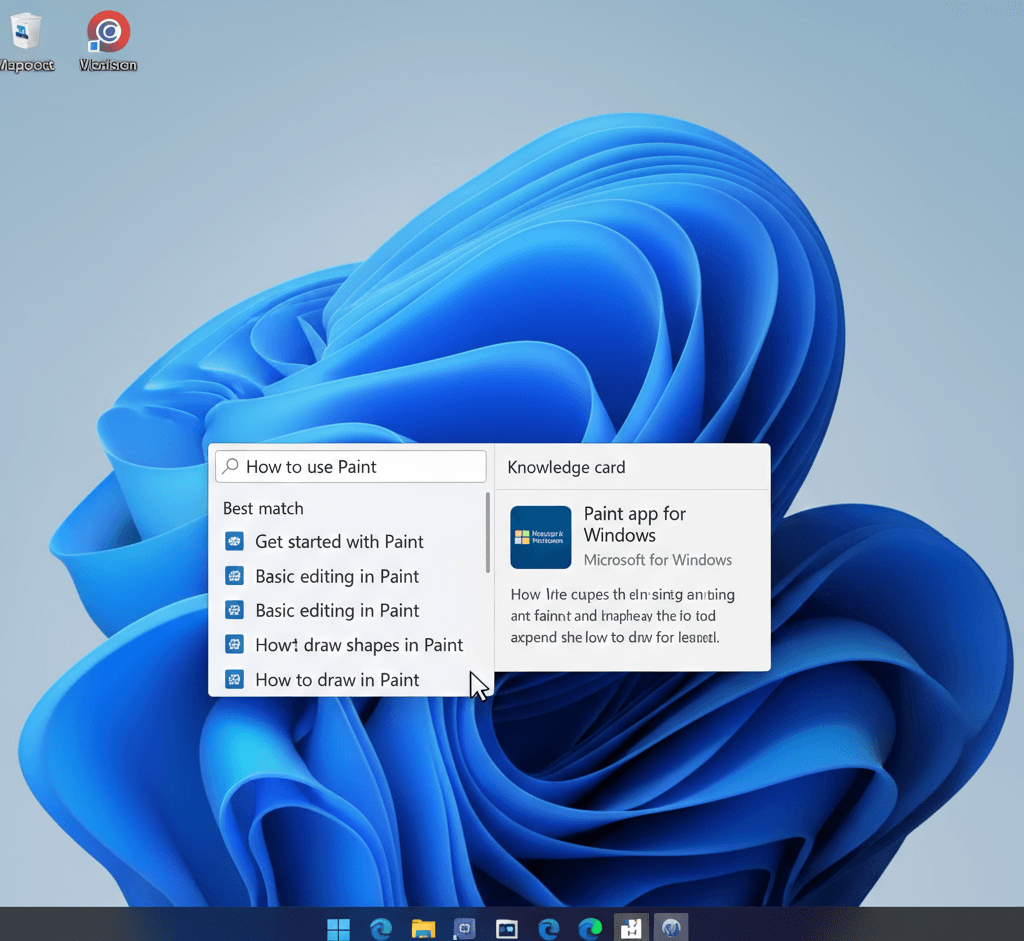
Task: Click the purple square taskbar icon
Action: coord(465,928)
